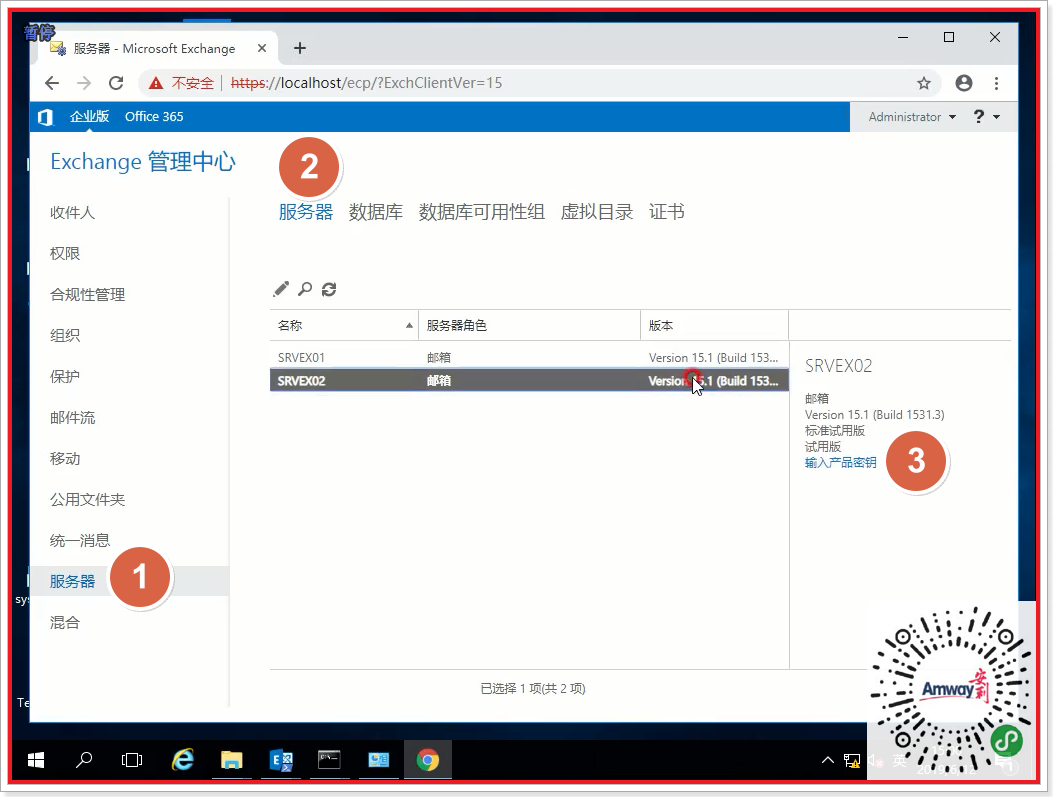
Task: Open 组织 in the left navigation
Action: 65,336
